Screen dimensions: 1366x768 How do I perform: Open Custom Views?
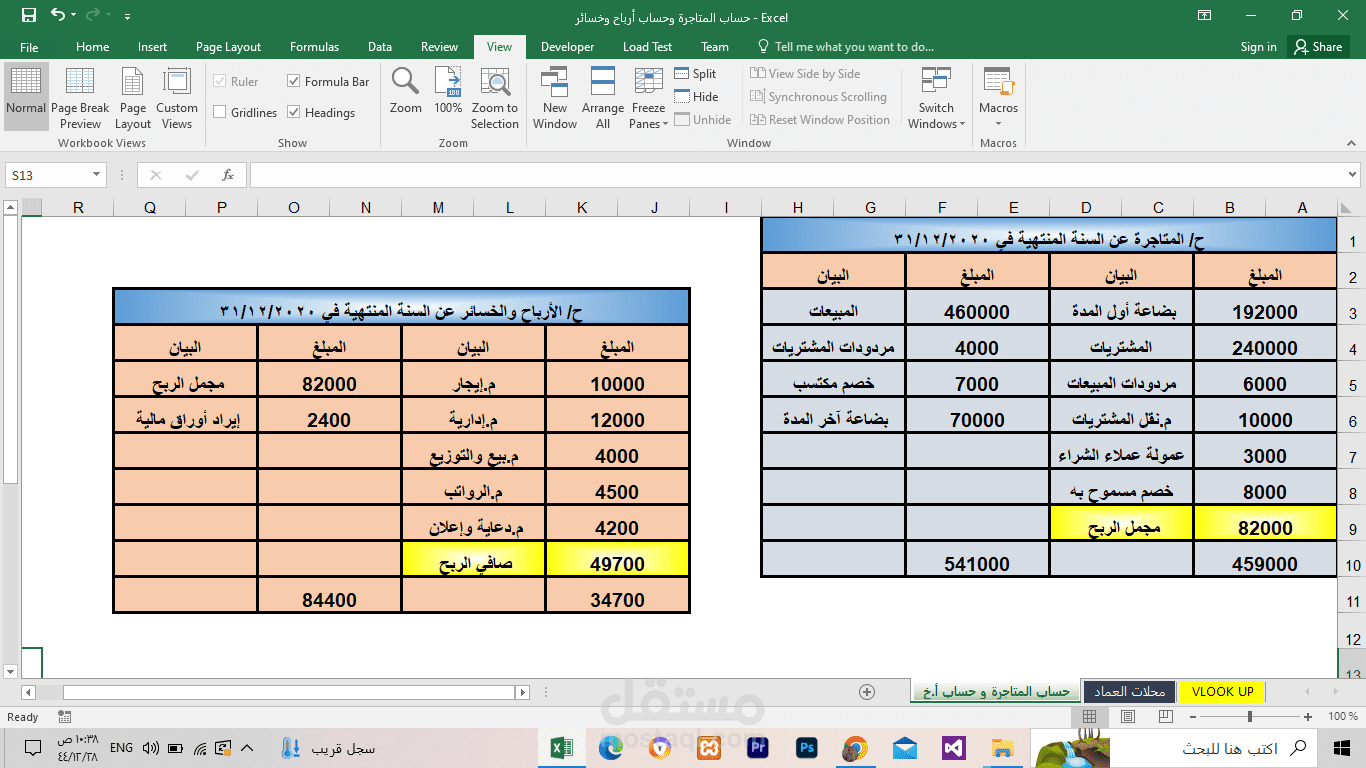(x=177, y=97)
